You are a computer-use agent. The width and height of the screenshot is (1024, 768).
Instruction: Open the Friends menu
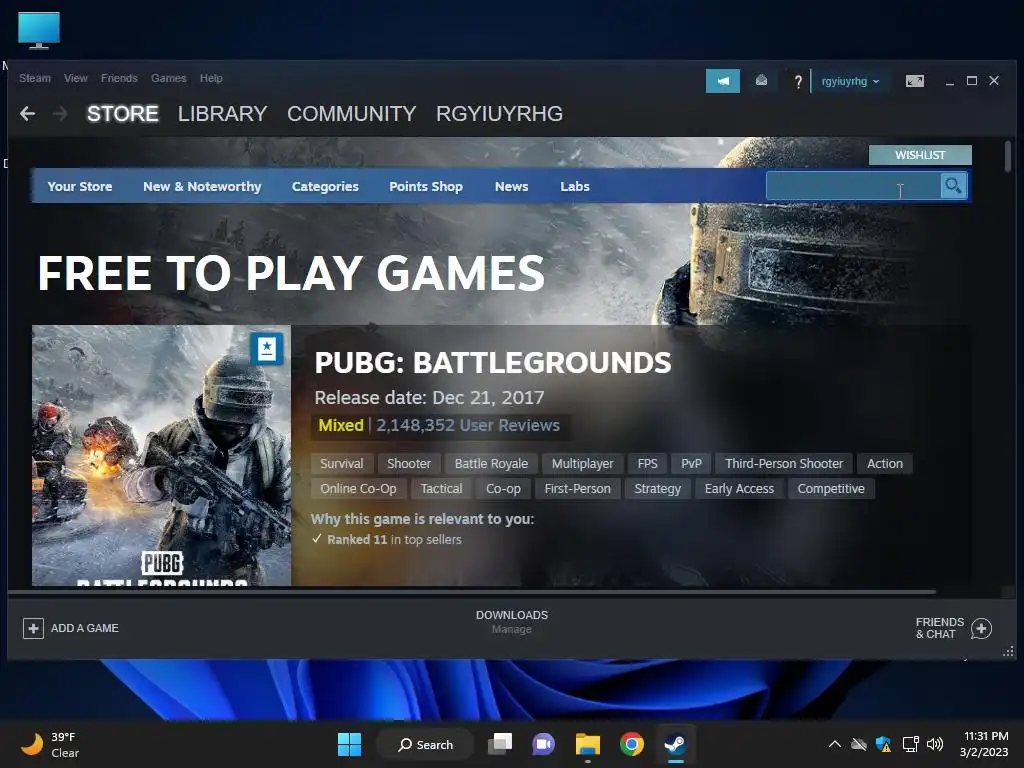coord(119,78)
